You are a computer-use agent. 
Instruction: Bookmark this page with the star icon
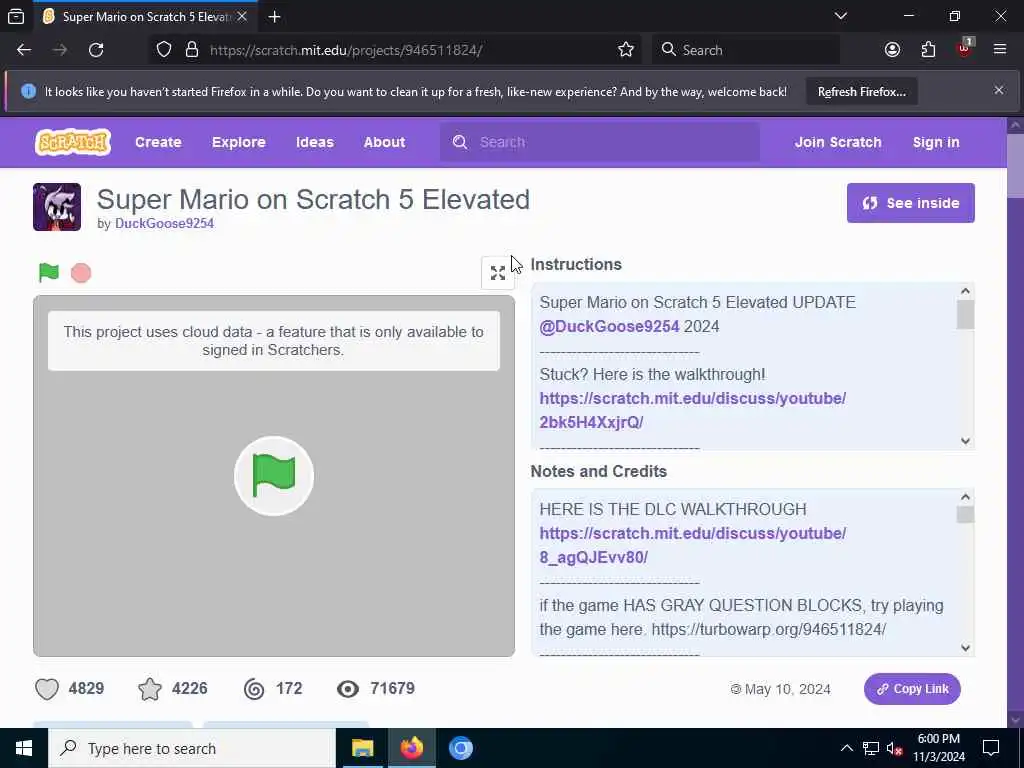coord(626,50)
